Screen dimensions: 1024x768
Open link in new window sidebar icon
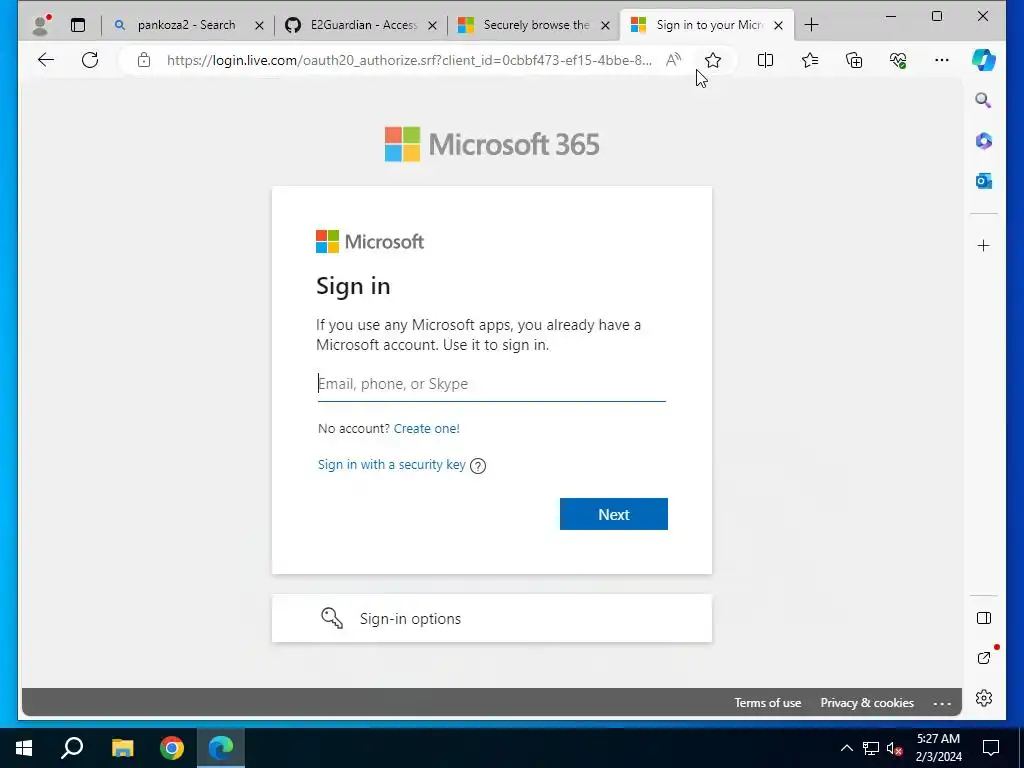984,658
